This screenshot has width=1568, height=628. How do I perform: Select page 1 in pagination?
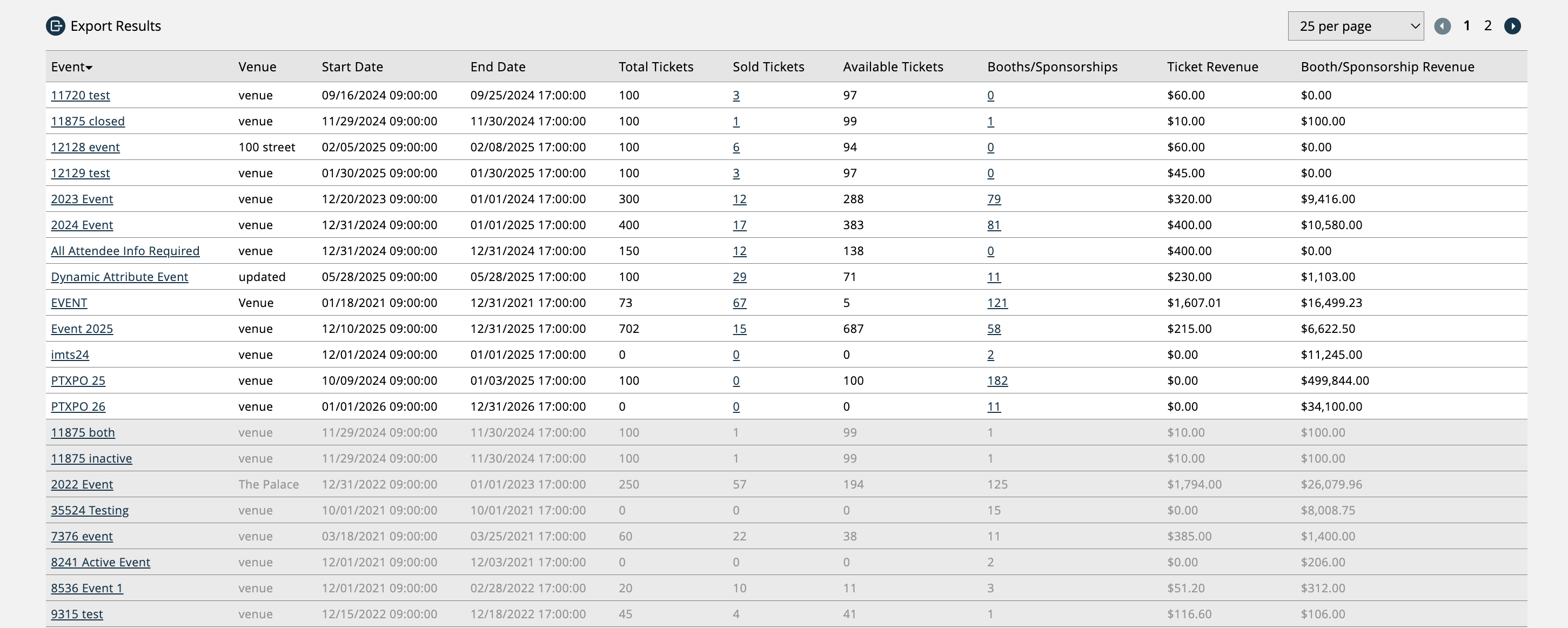click(1467, 25)
